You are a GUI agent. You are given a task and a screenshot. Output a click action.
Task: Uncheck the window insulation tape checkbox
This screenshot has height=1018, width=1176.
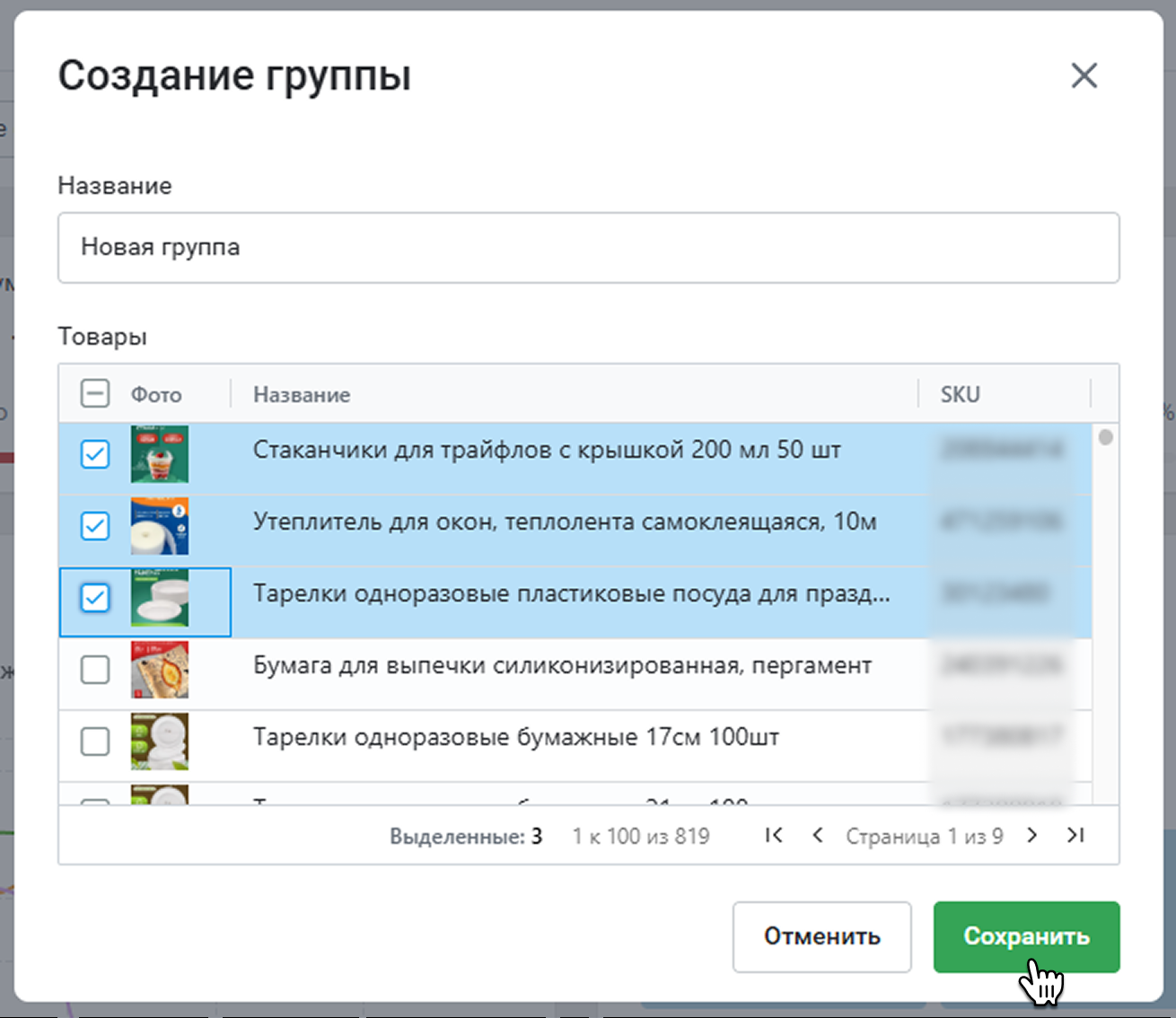[95, 526]
